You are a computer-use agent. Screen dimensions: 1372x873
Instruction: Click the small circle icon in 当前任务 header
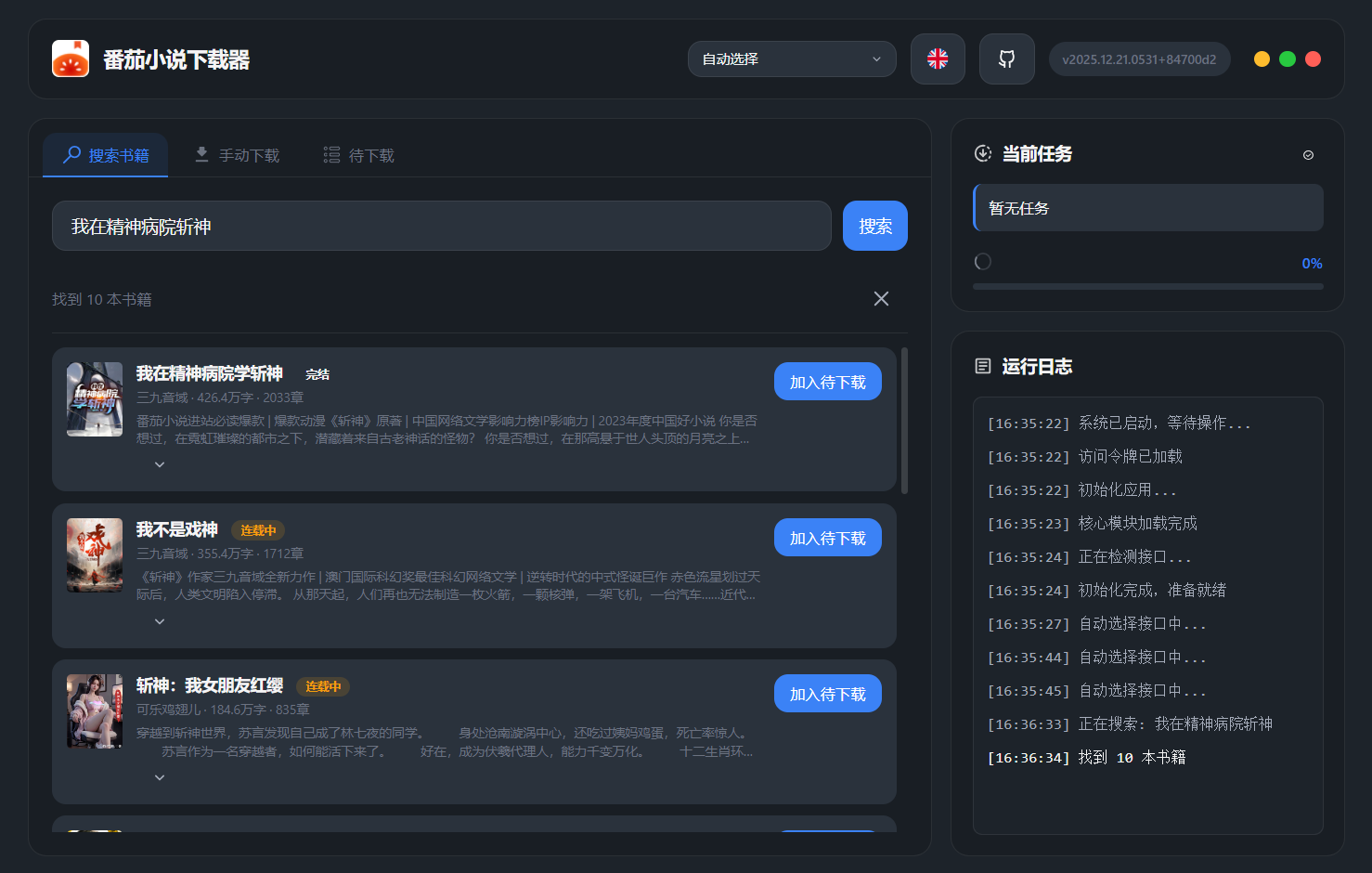coord(1308,155)
